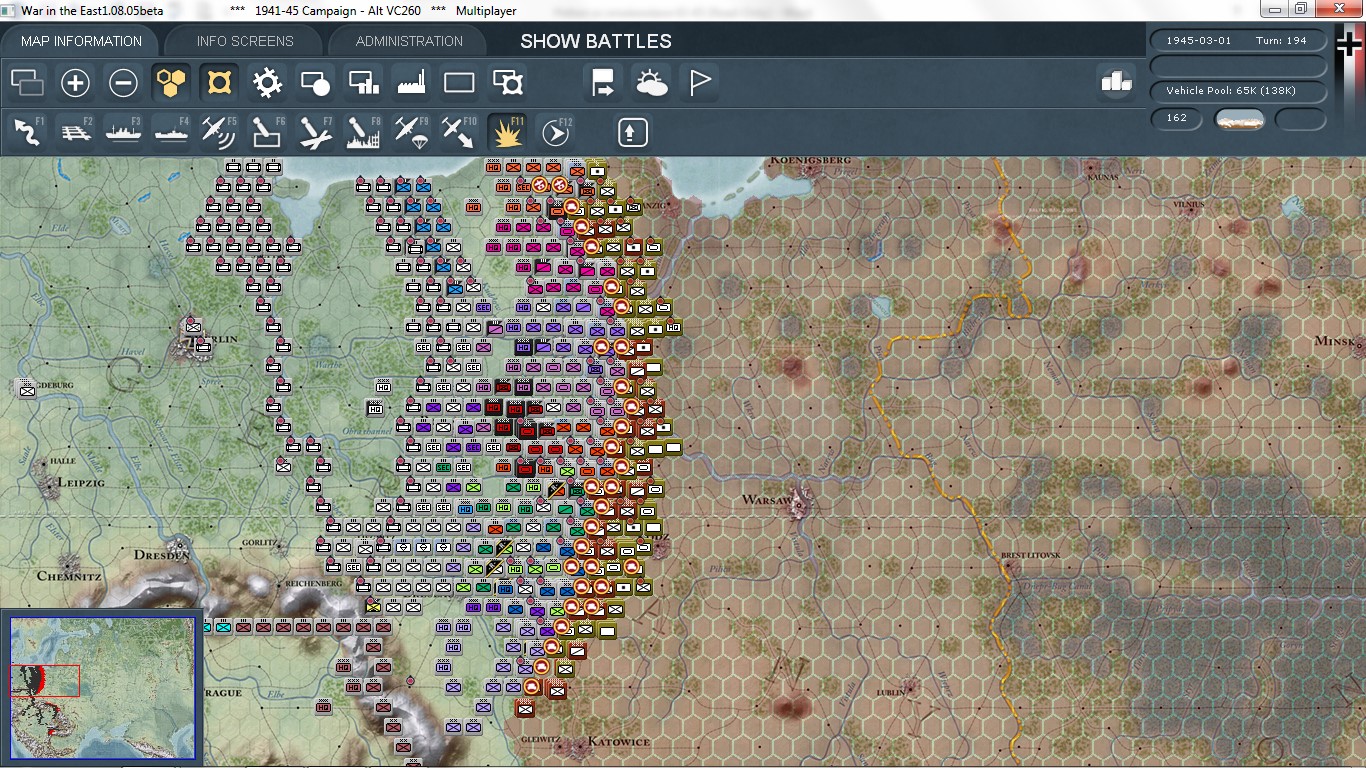Image resolution: width=1366 pixels, height=768 pixels.
Task: Click the 162 value field
Action: pos(1177,118)
